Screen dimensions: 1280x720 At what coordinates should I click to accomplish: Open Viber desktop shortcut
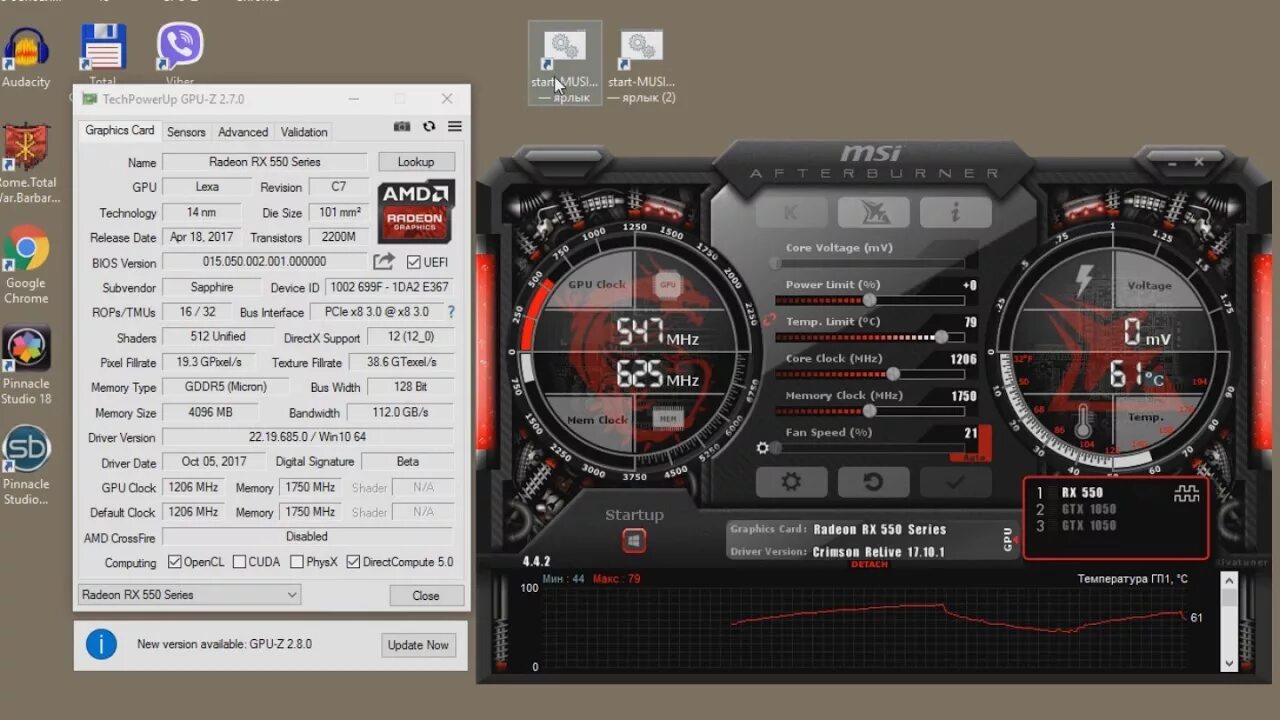click(x=180, y=55)
